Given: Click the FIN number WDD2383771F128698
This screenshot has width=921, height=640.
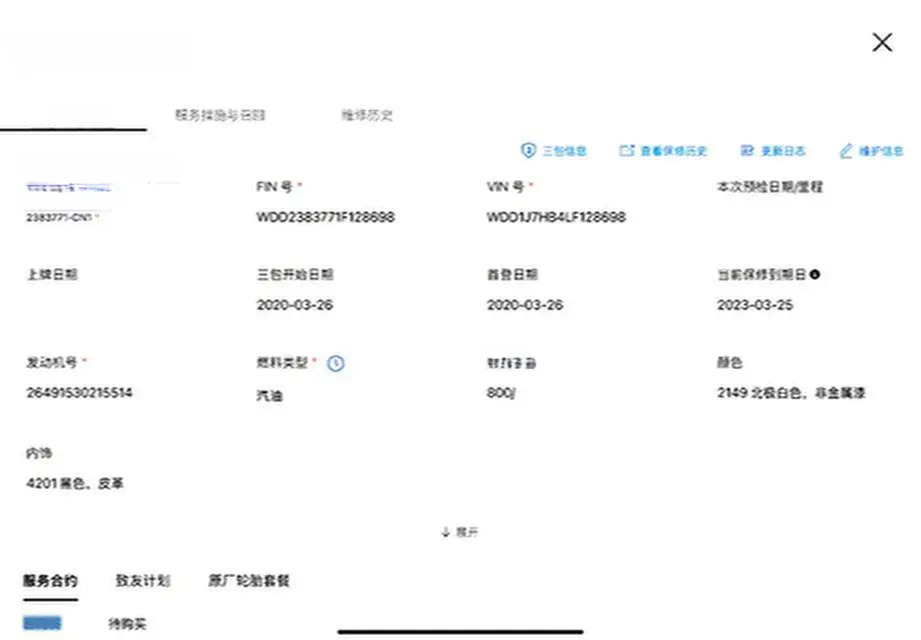Looking at the screenshot, I should (325, 217).
